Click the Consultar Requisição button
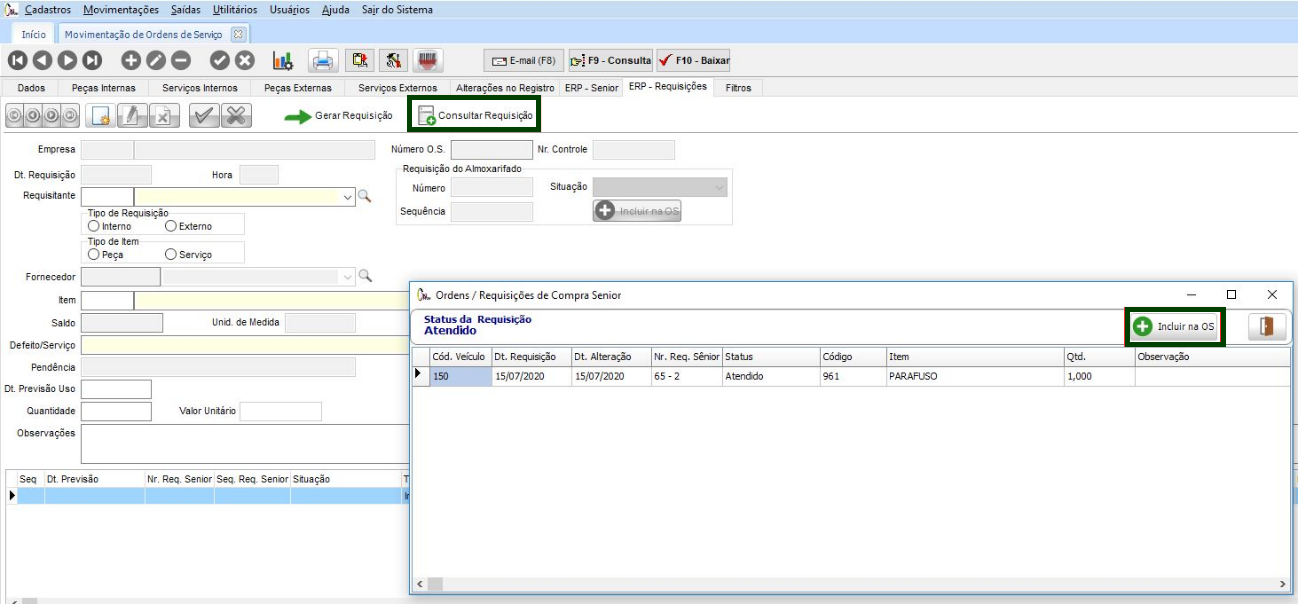 pyautogui.click(x=475, y=115)
